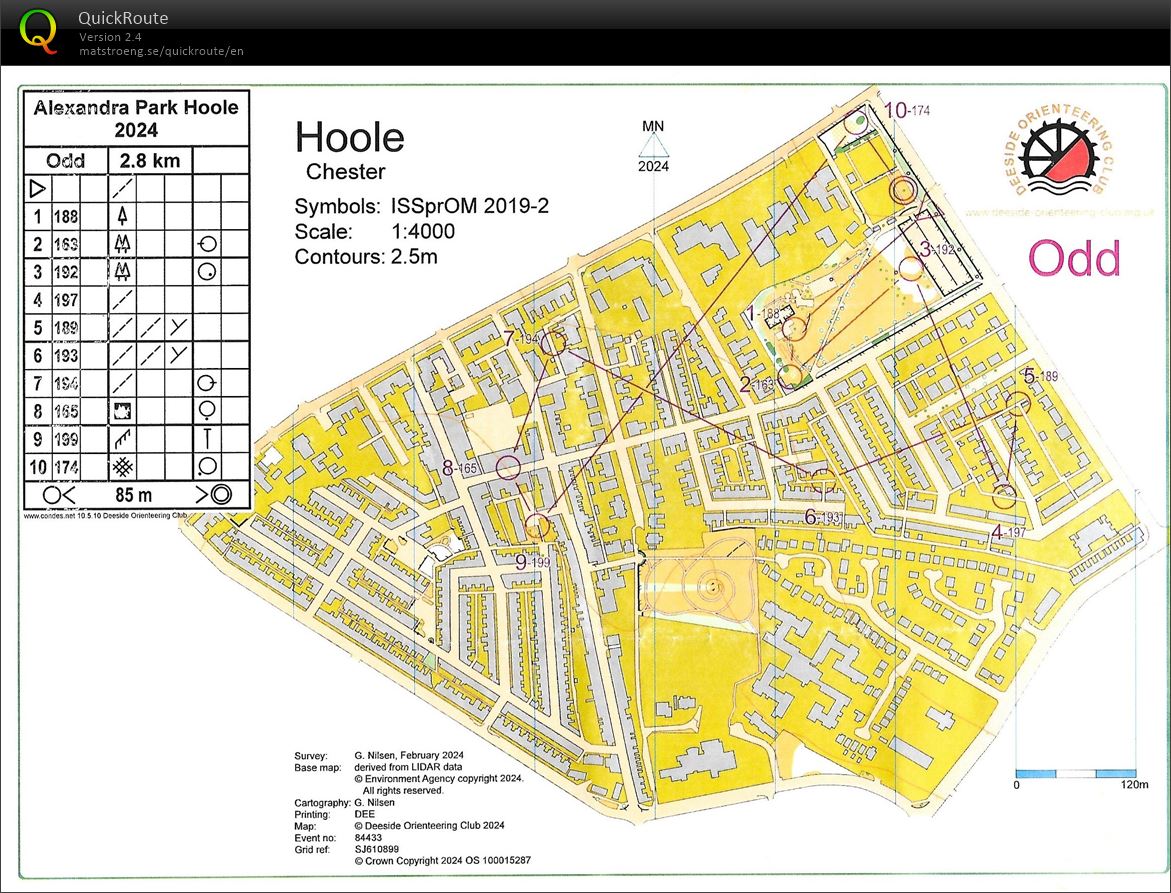The height and width of the screenshot is (893, 1171).
Task: Click the '2.8 km' course length cell
Action: tap(150, 161)
